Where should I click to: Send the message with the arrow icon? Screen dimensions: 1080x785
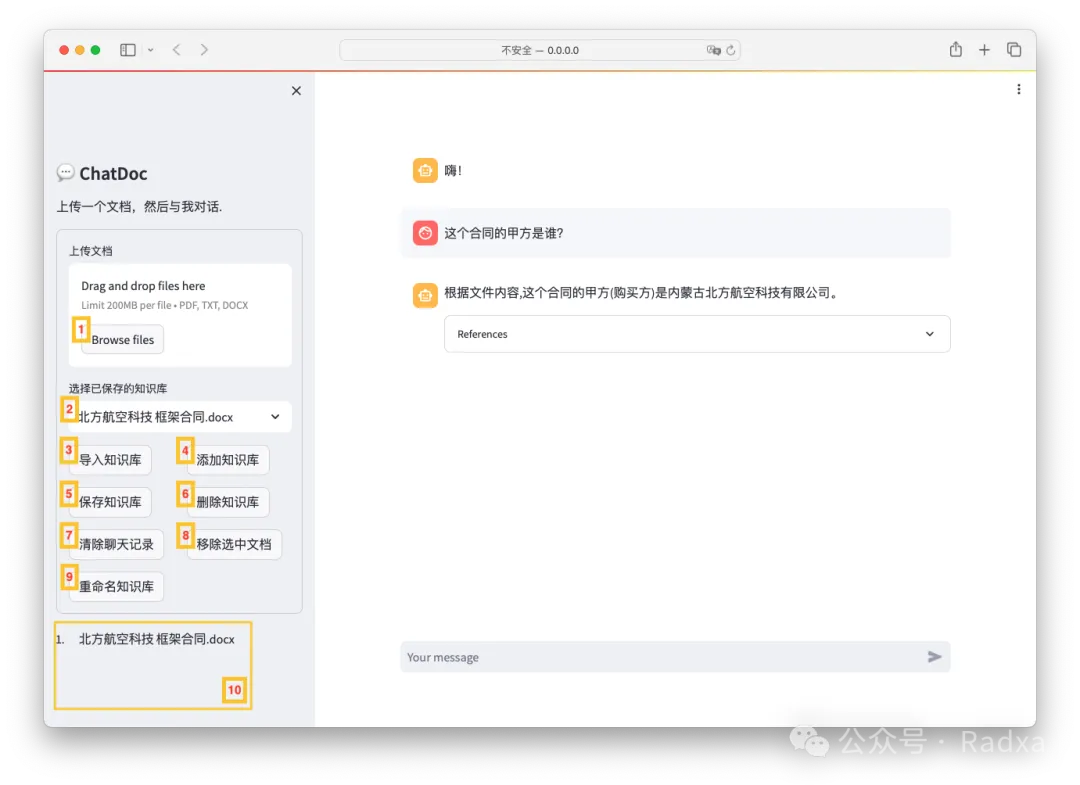click(934, 657)
